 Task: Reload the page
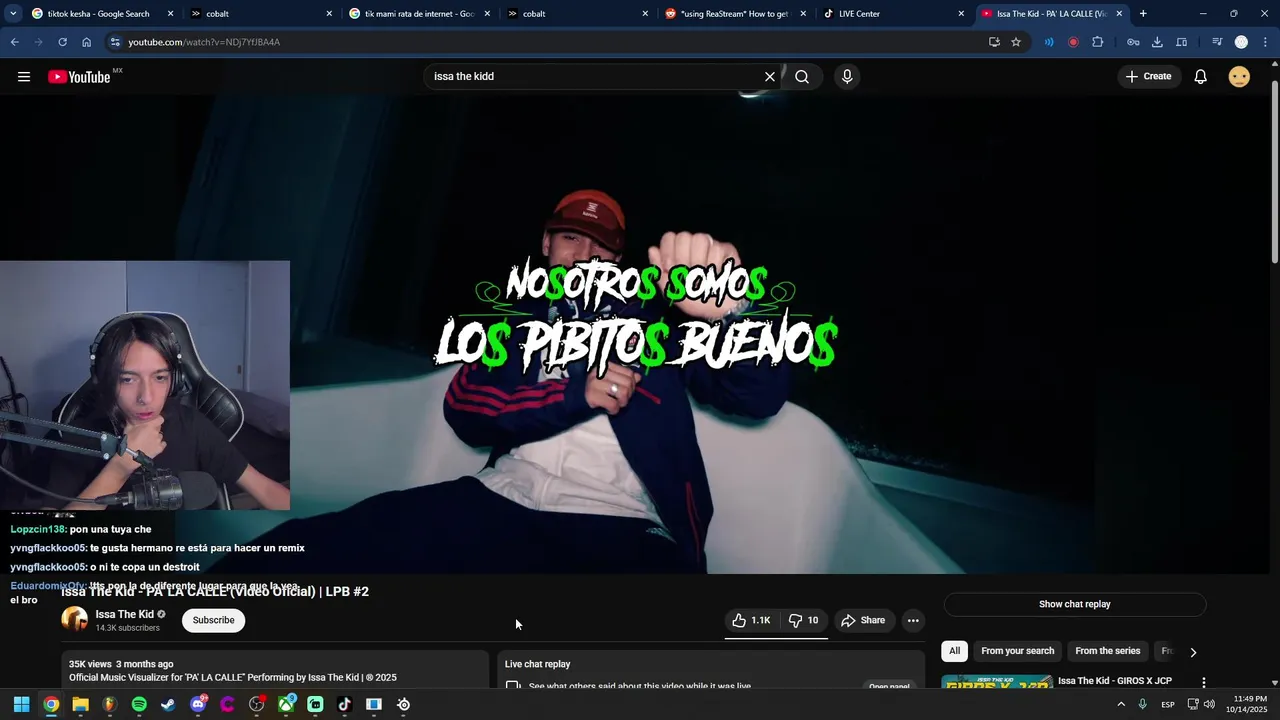click(x=62, y=42)
